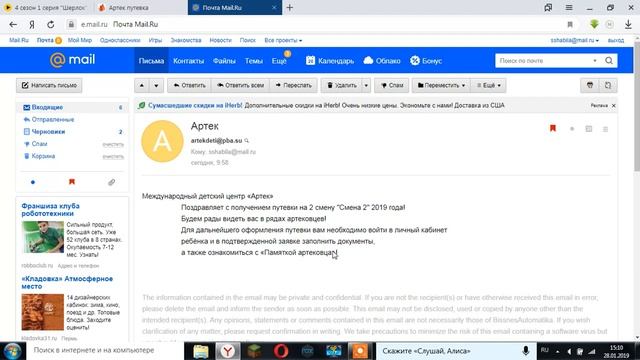The image size is (640, 360).
Task: Open browser menu hamburger icon
Action: click(x=569, y=7)
